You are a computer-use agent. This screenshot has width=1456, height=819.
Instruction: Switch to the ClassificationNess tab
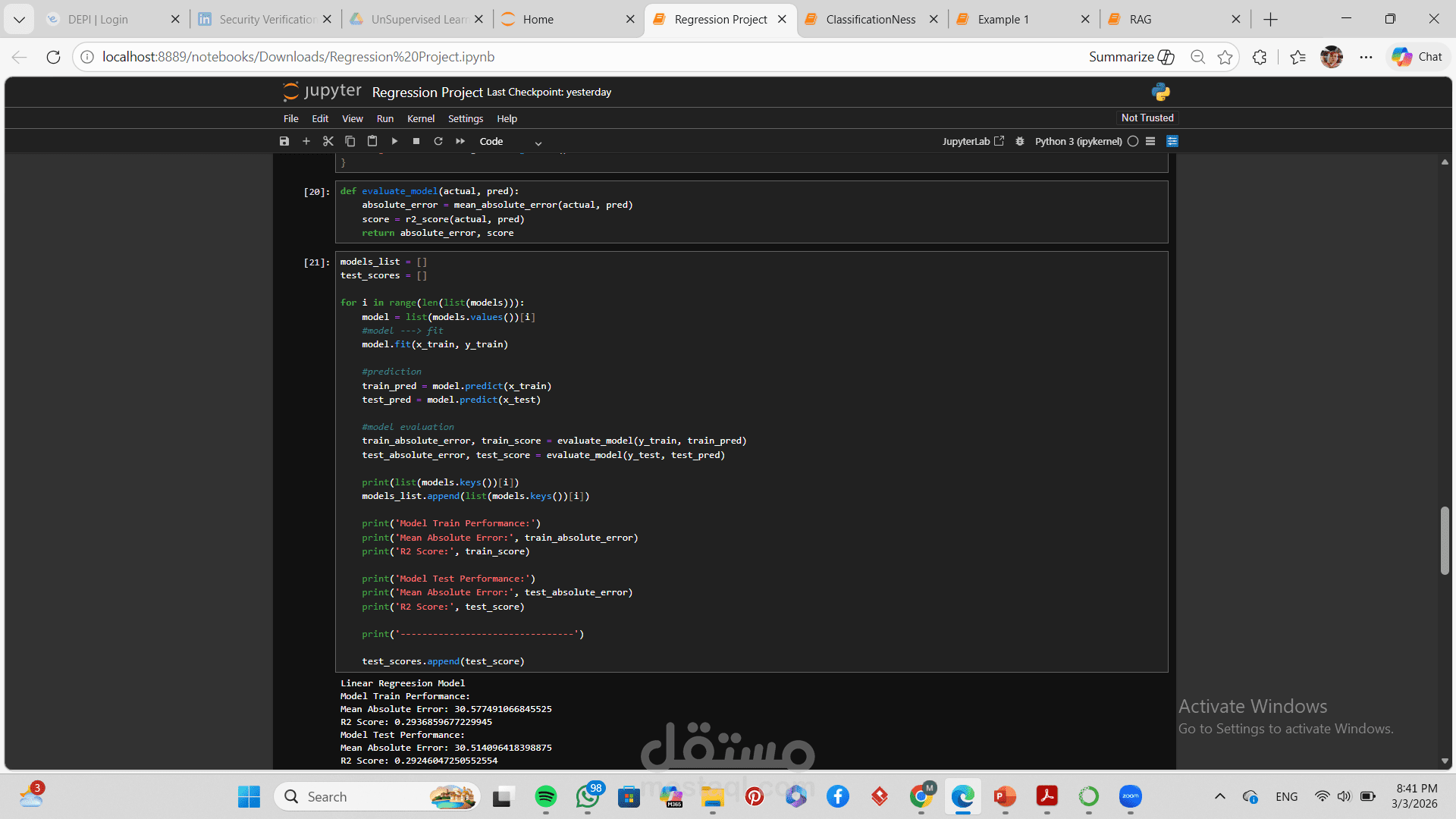coord(871,19)
